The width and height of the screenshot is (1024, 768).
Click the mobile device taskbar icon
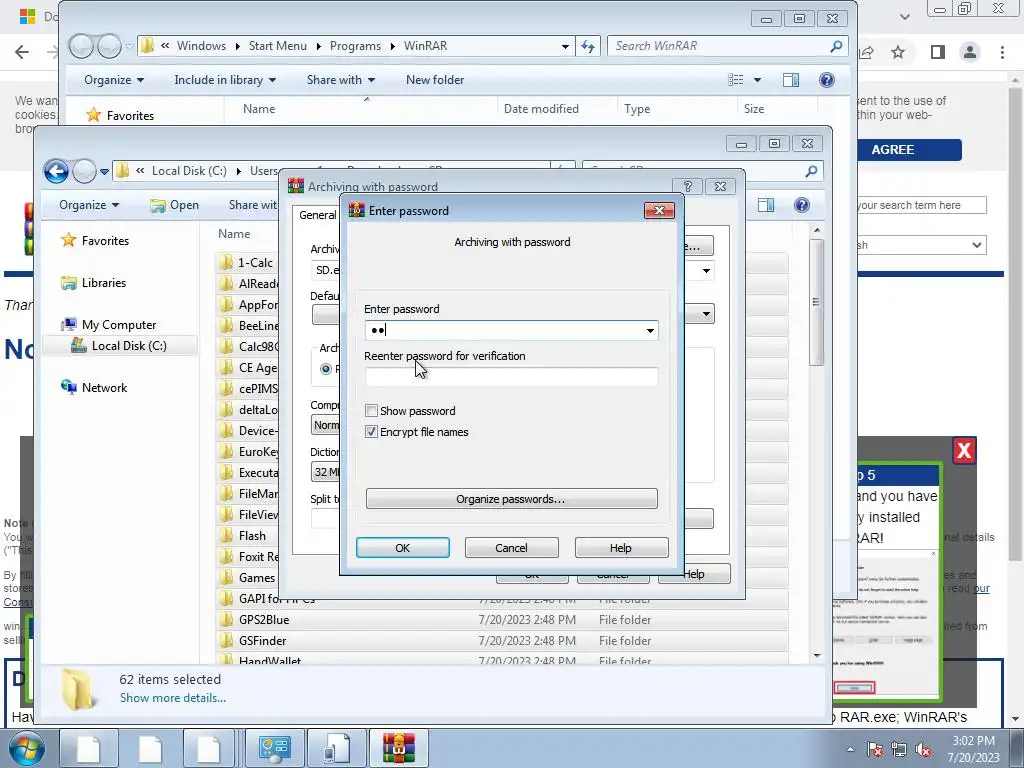pyautogui.click(x=336, y=748)
